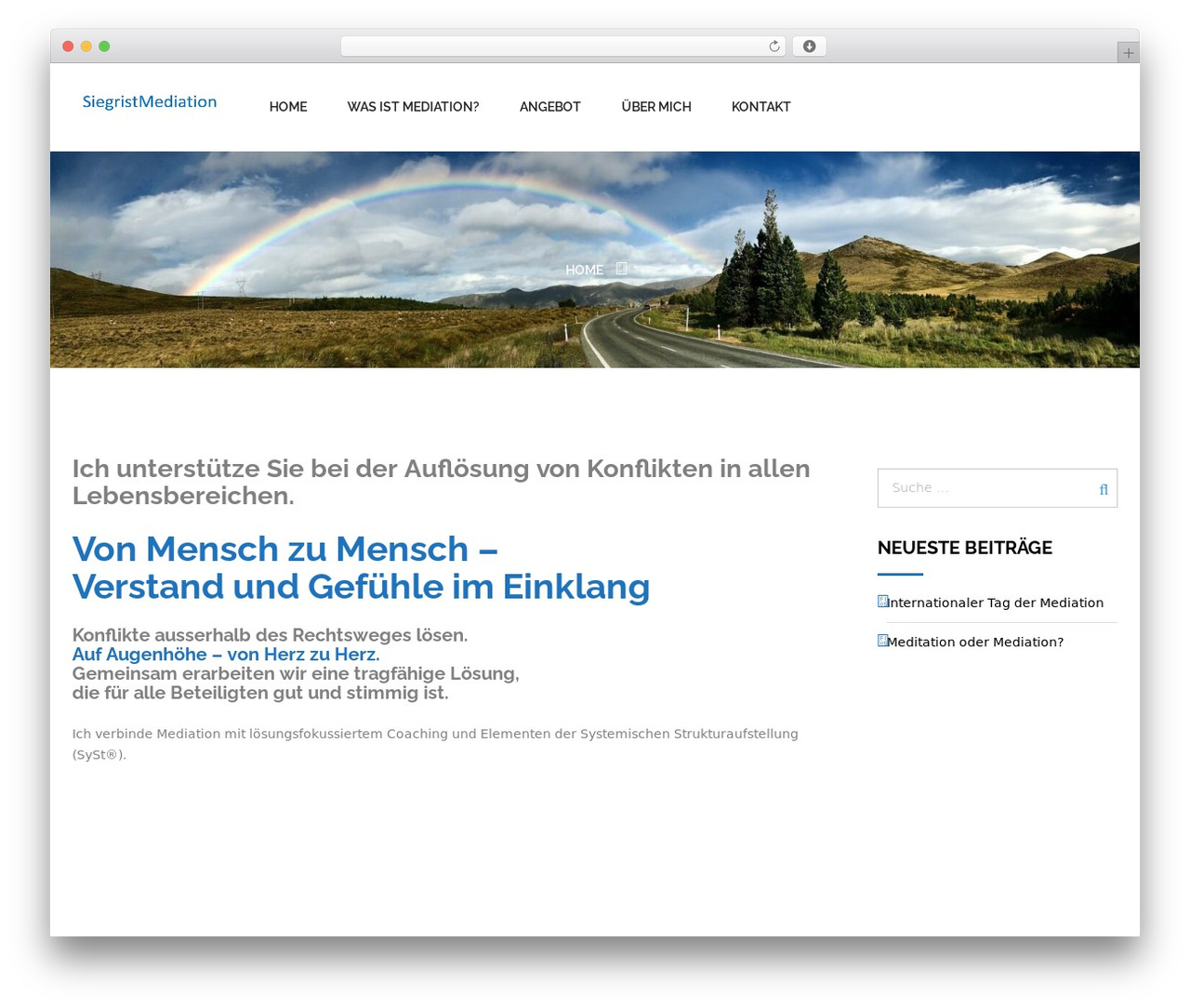Click heading 'Ich unterstütze Sie bei der Auflösung'
1190x1008 pixels.
coord(442,482)
